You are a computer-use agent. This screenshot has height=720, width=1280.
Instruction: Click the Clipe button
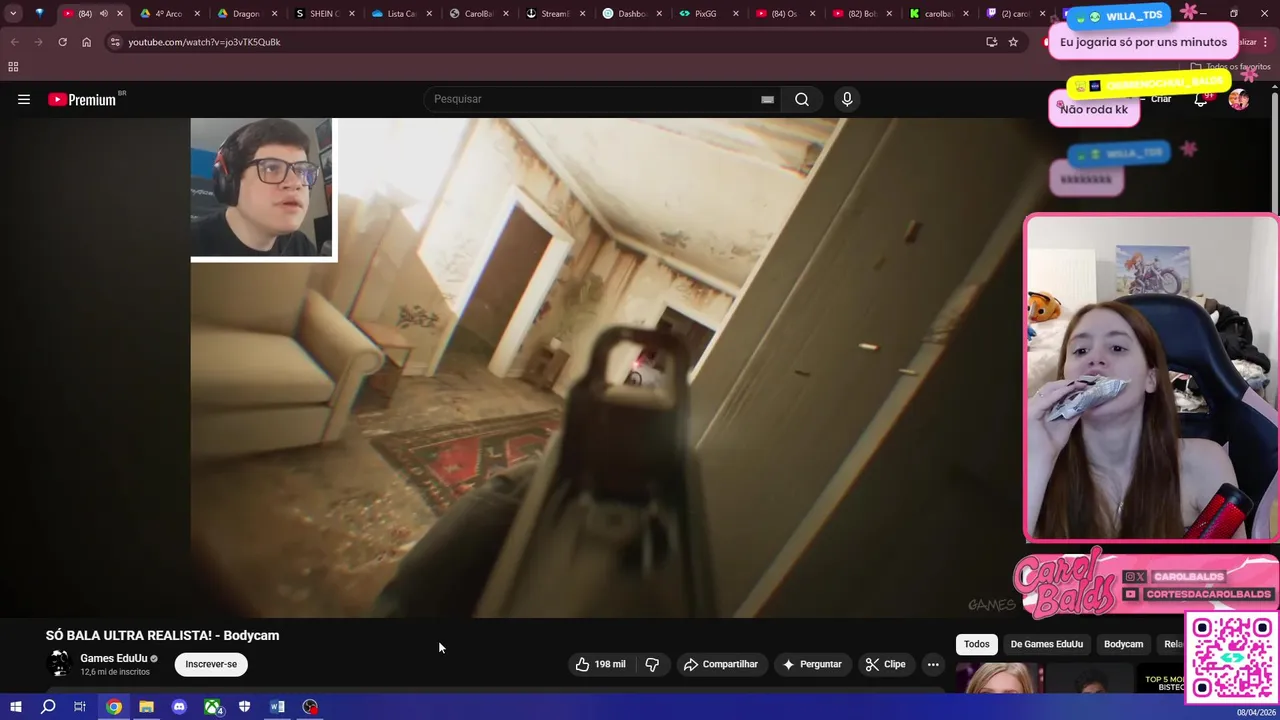point(885,664)
